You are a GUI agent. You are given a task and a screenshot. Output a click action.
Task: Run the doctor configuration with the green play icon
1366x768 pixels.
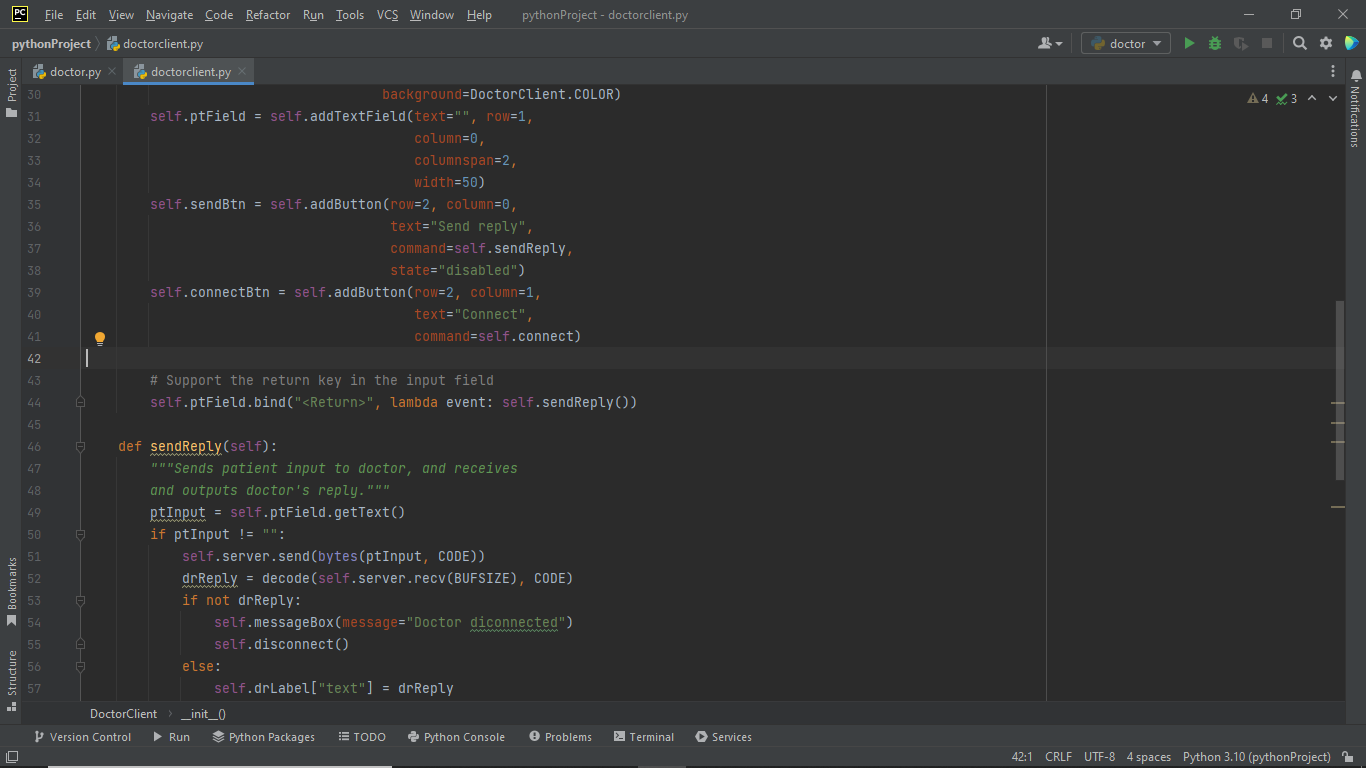tap(1189, 43)
